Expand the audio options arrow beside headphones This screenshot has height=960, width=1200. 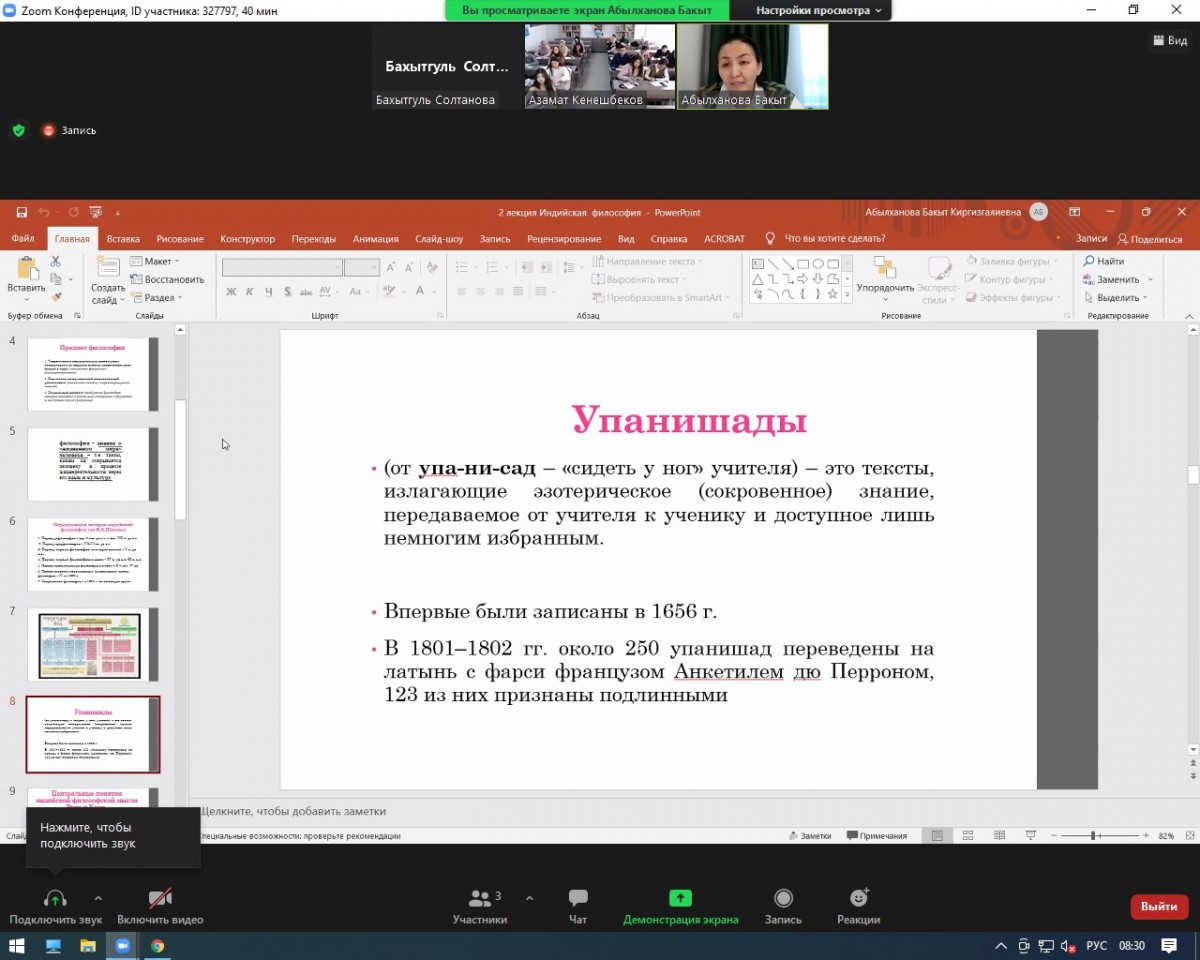click(98, 897)
